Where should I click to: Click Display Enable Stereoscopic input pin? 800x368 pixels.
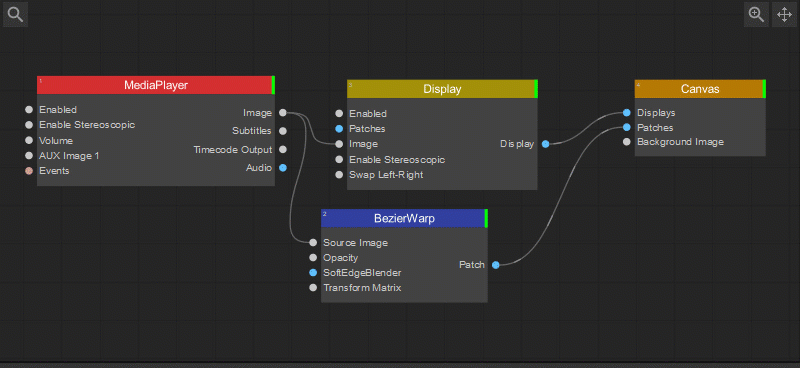click(x=339, y=160)
